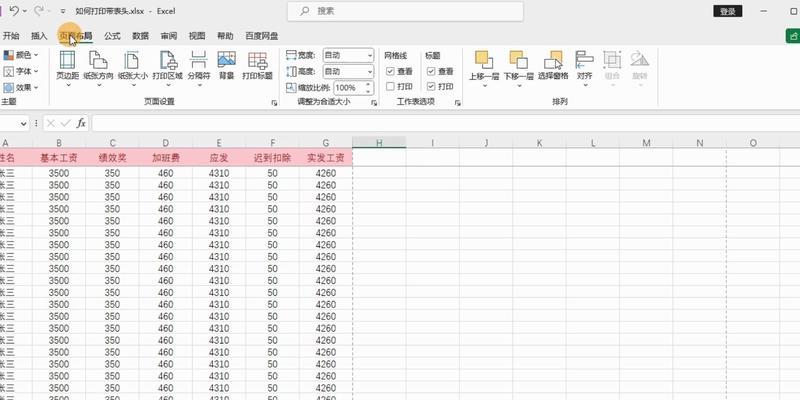Increase the 缩放比例 scale spinner

pyautogui.click(x=368, y=84)
